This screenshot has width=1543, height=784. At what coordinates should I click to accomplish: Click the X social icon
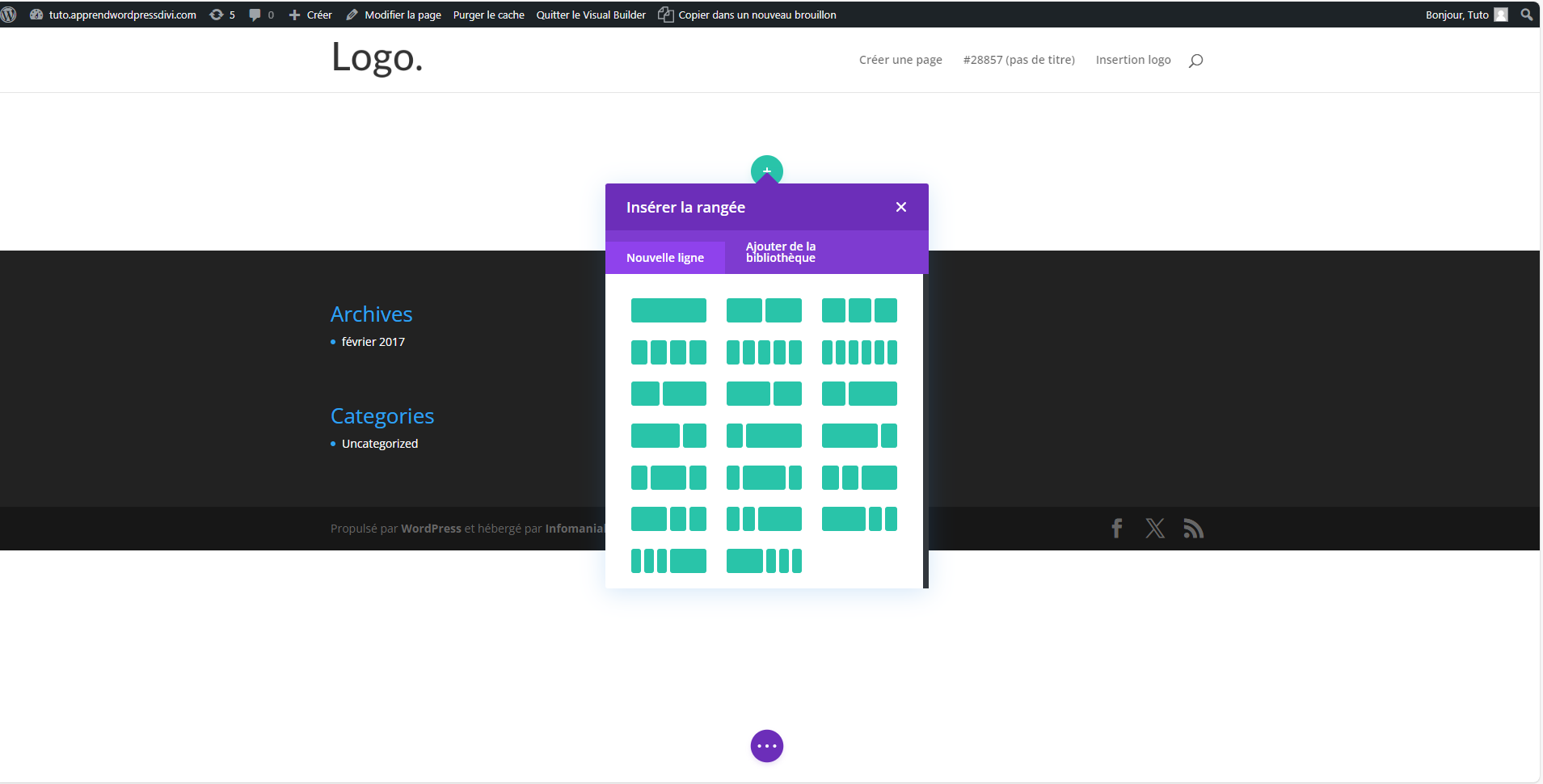1155,529
